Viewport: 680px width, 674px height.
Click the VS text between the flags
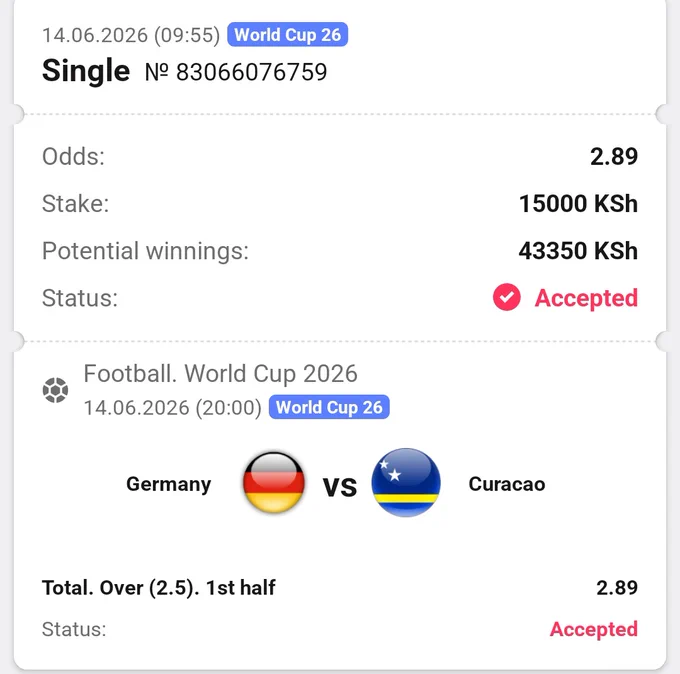click(x=340, y=487)
